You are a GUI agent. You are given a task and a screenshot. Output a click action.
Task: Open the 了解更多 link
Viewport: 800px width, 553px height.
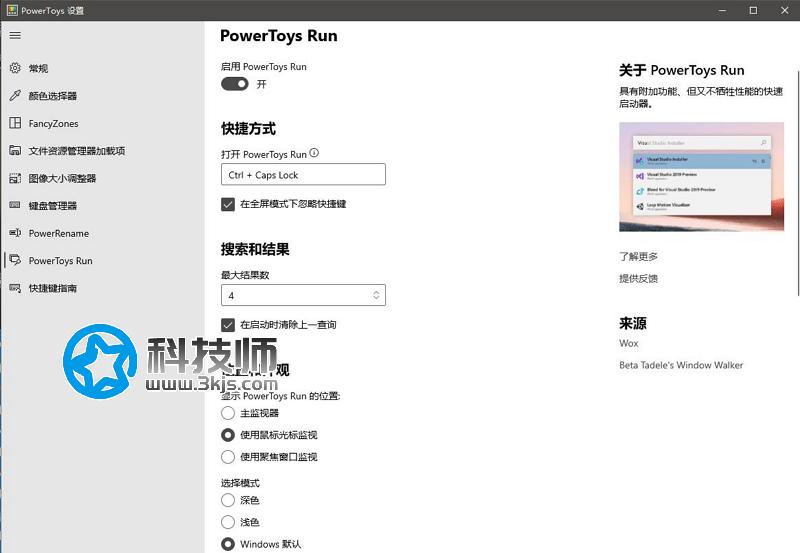638,257
